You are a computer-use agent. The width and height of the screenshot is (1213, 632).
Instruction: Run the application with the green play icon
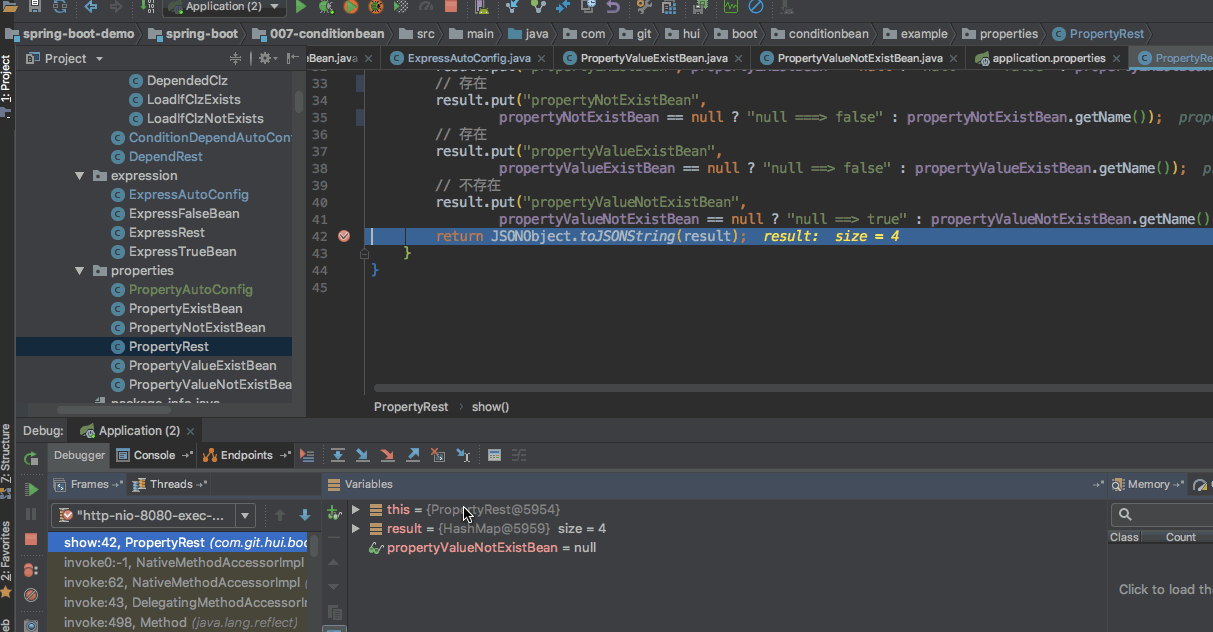(301, 8)
